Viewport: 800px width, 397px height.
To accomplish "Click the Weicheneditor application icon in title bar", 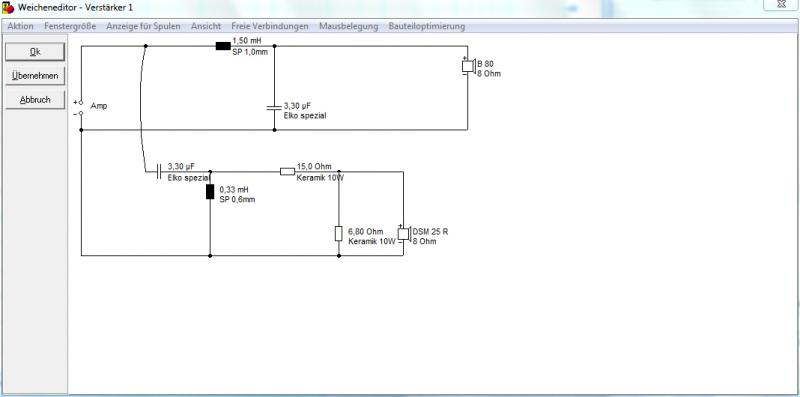I will [8, 8].
